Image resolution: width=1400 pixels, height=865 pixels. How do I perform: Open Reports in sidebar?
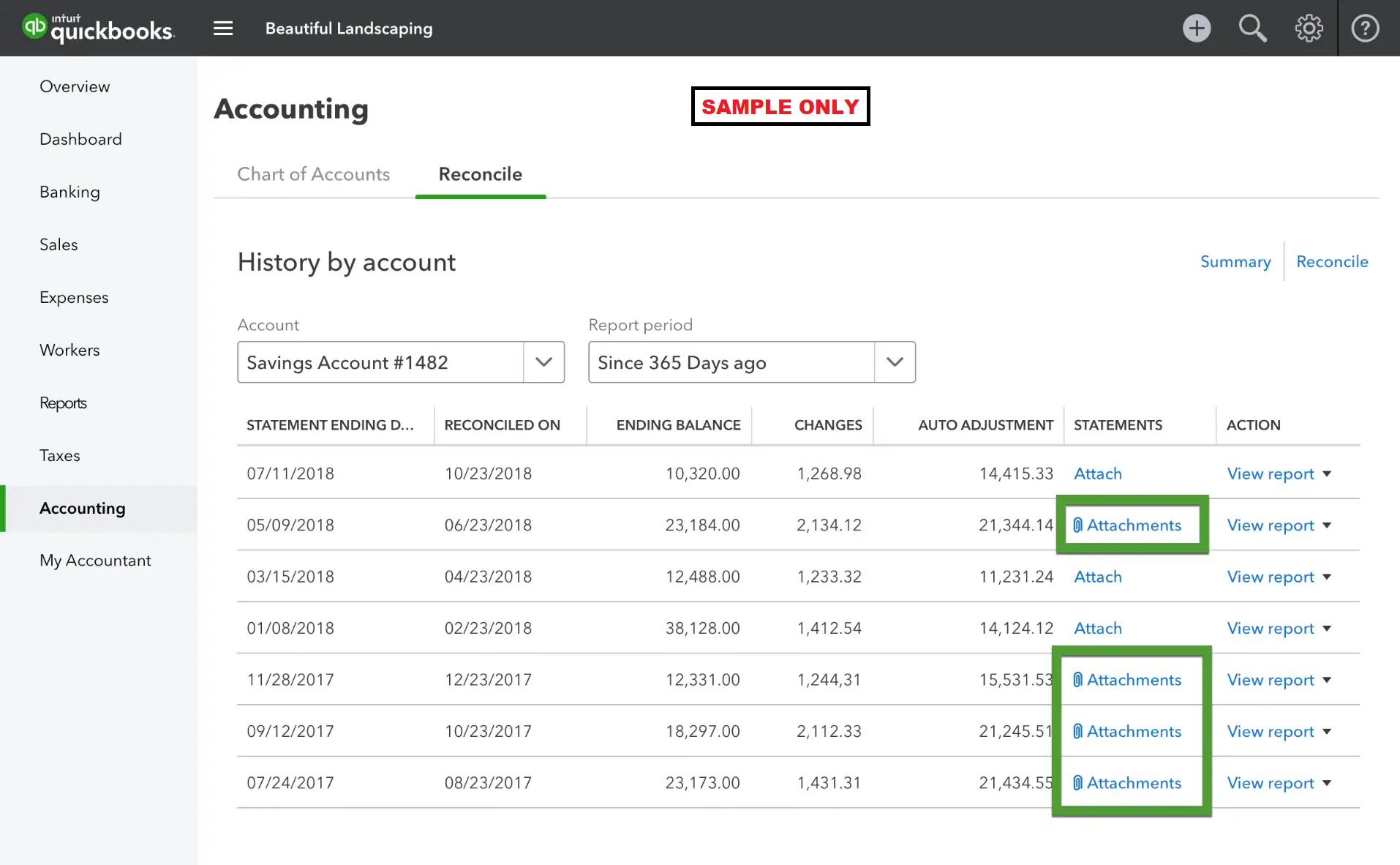(63, 402)
